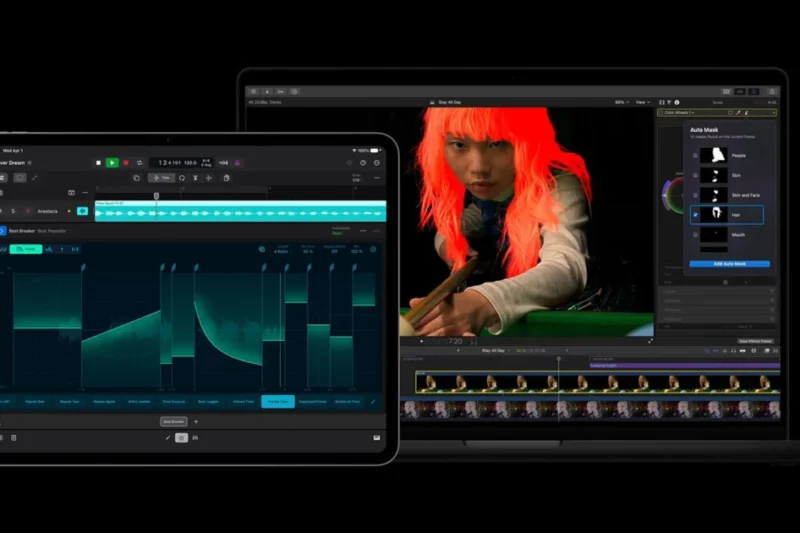Edit presets with the pencil icon in Beat Breaker
Viewport: 800px width, 533px height.
coord(373,401)
